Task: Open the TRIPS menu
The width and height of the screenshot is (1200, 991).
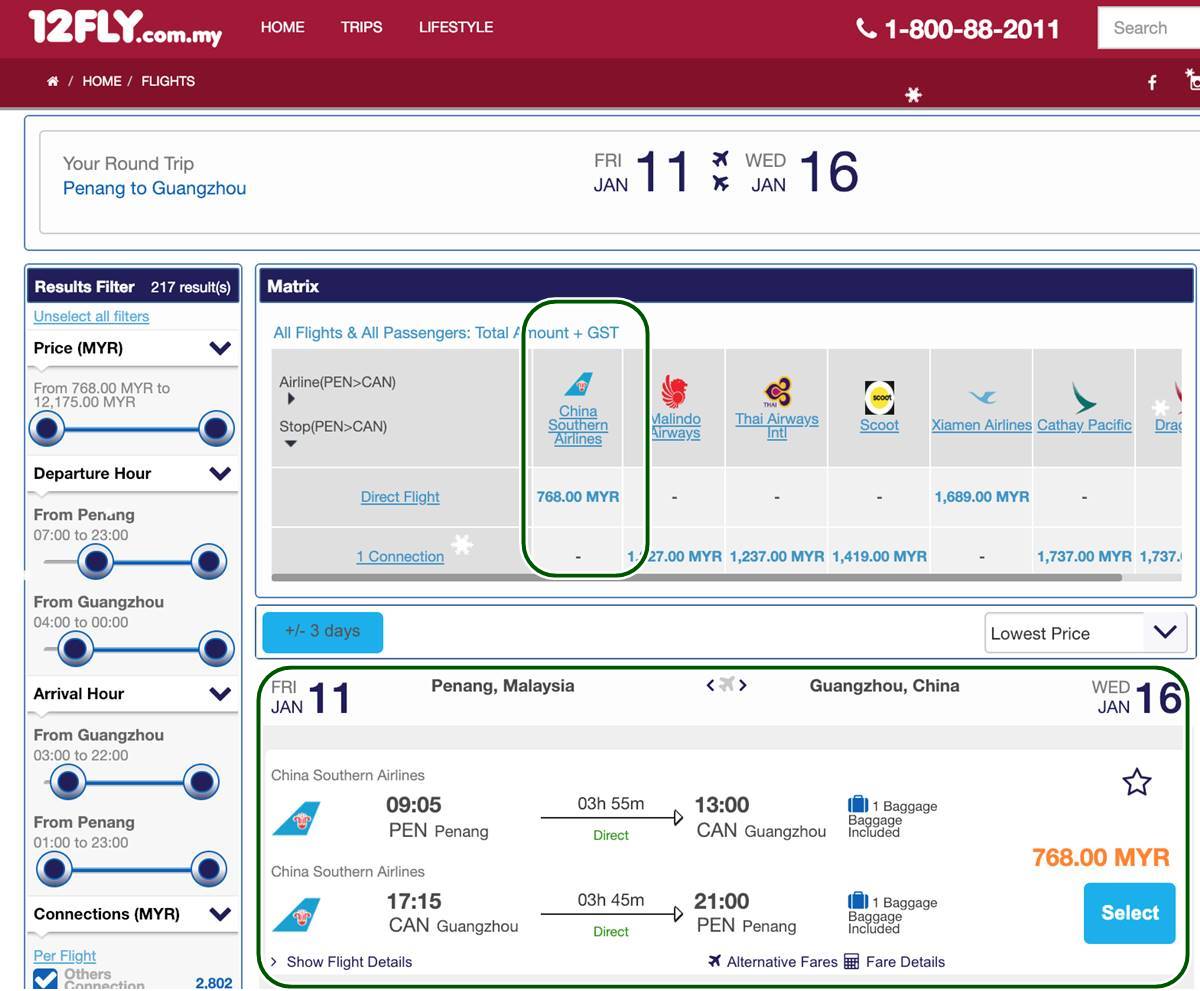Action: pos(361,27)
